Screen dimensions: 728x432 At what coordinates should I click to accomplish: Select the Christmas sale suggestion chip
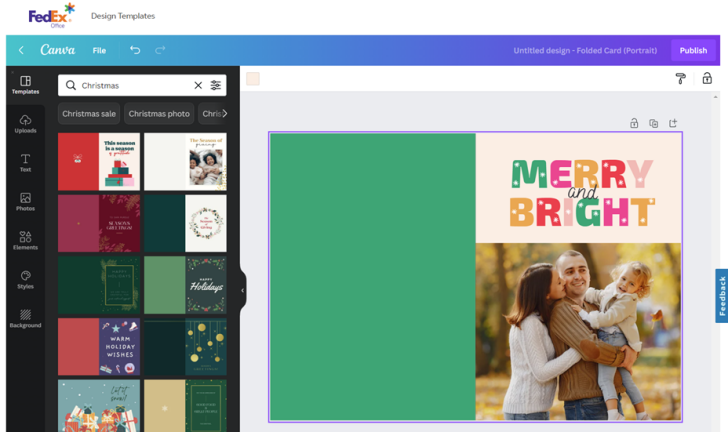coord(89,114)
